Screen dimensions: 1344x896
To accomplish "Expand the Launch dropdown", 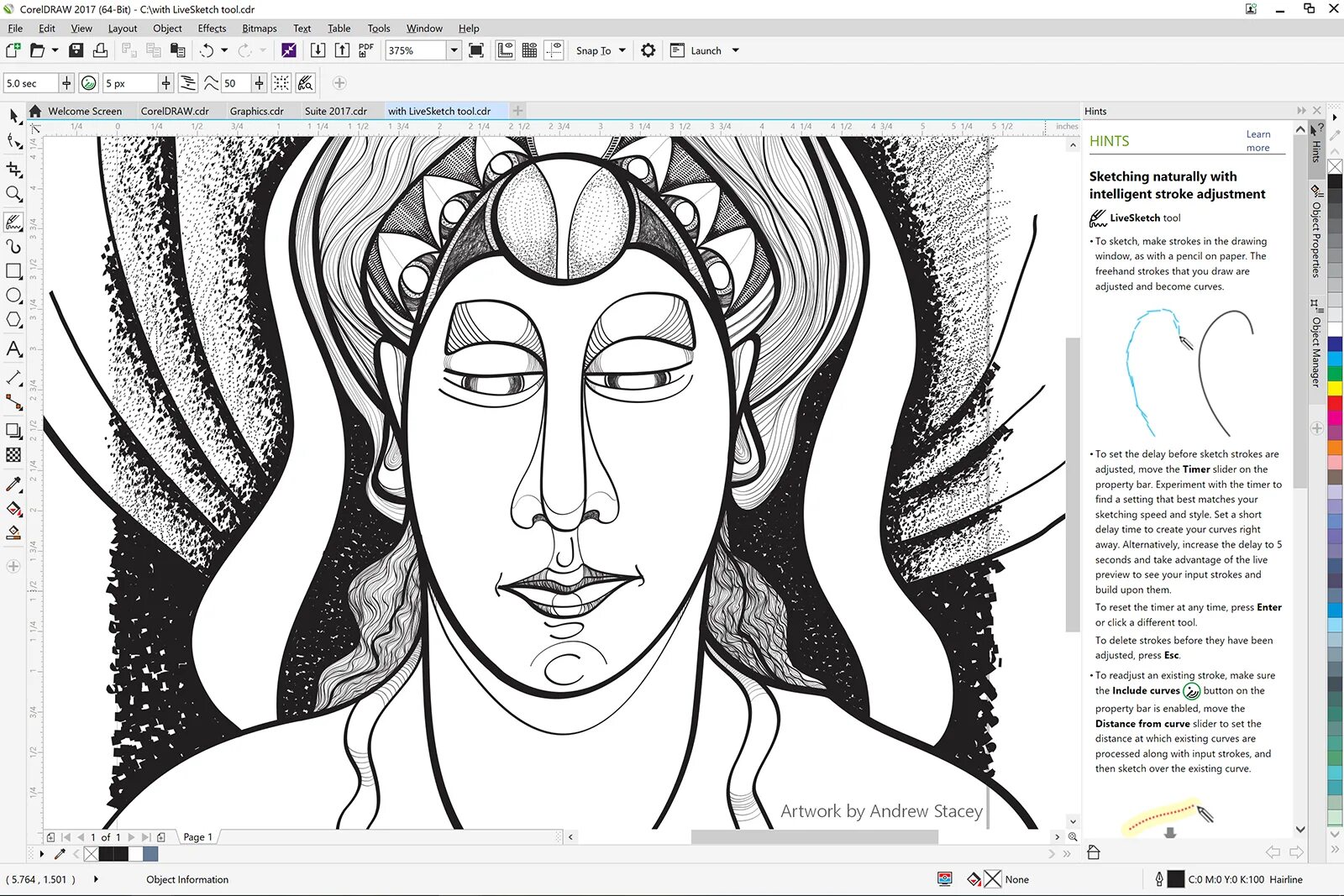I will click(735, 50).
